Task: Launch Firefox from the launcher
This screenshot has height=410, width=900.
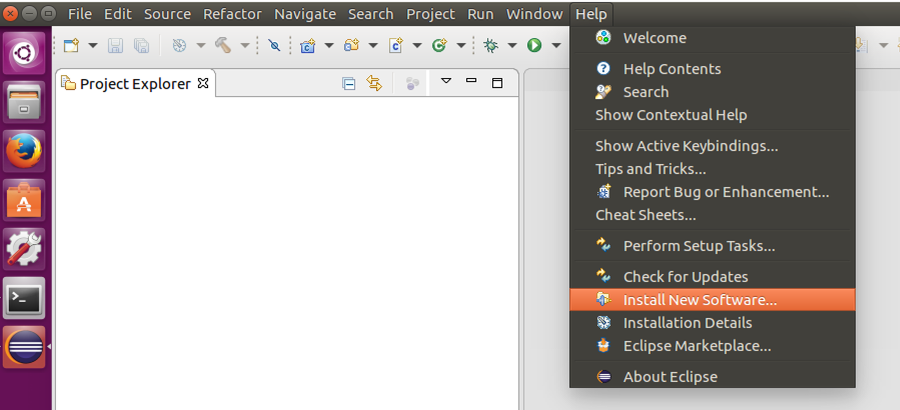Action: point(24,151)
